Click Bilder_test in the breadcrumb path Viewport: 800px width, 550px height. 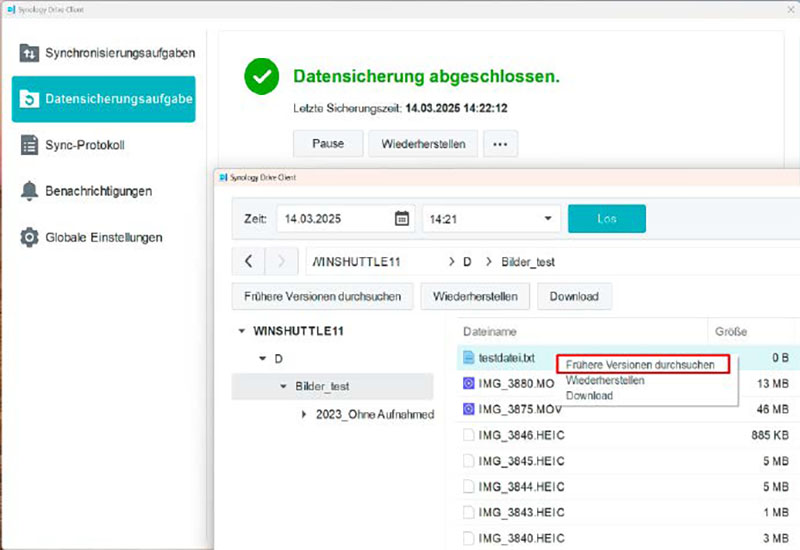tap(528, 262)
